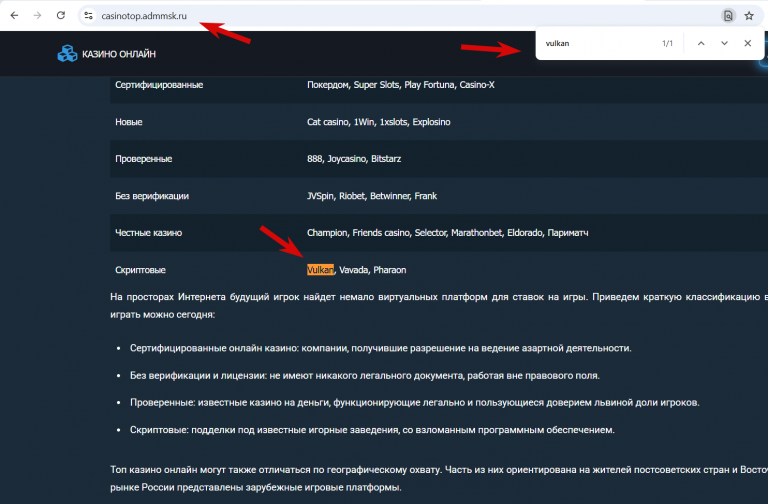Open the КАЗИНО ОНЛАЙН home link

pos(119,54)
